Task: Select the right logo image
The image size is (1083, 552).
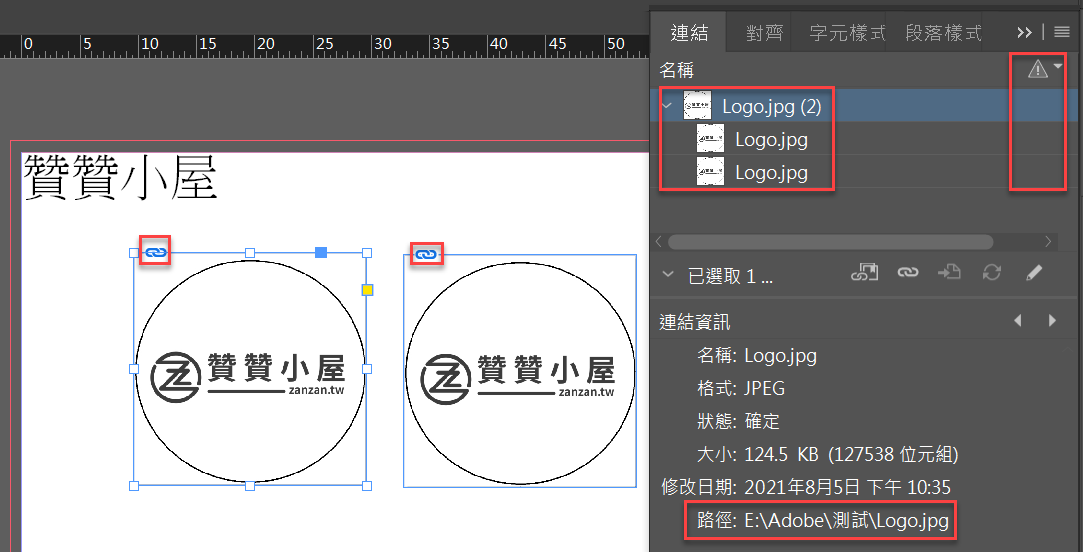Action: point(520,371)
